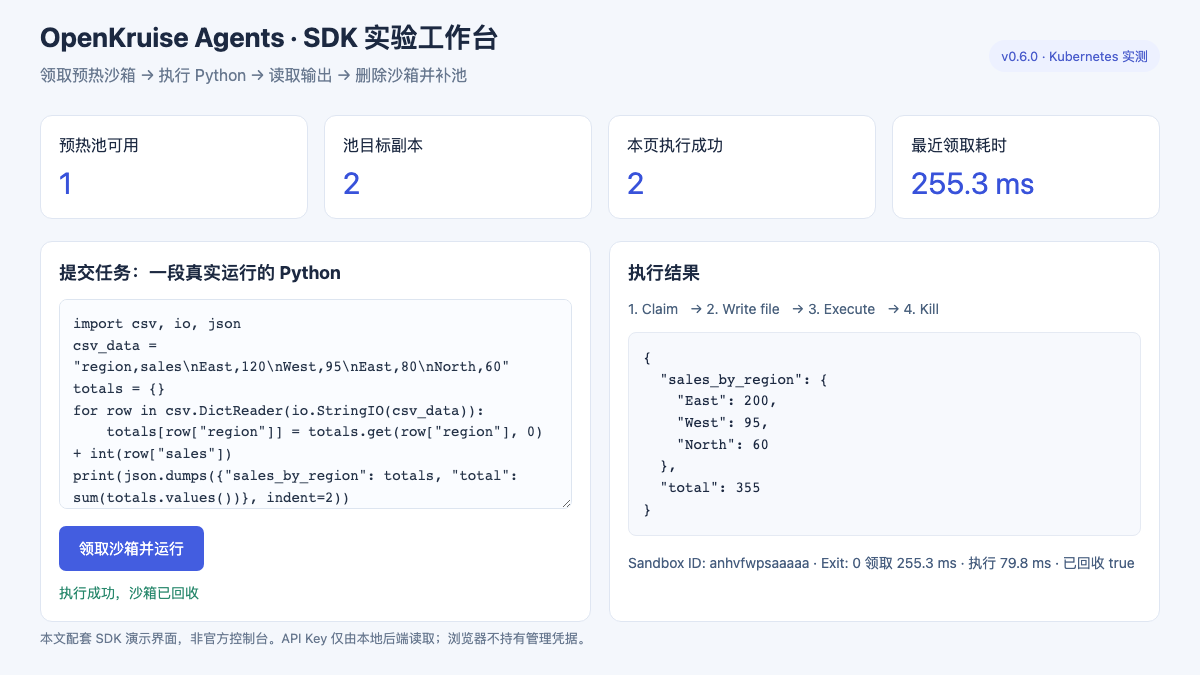Click the value 2 under 本页执行成功

(636, 183)
